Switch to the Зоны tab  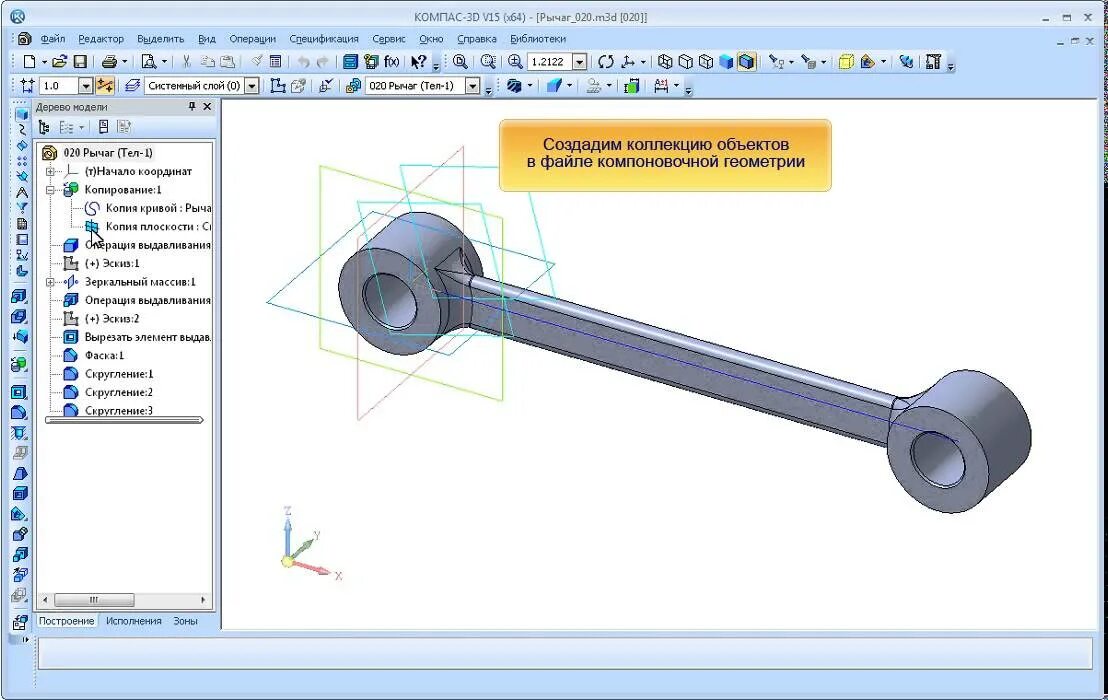[185, 621]
